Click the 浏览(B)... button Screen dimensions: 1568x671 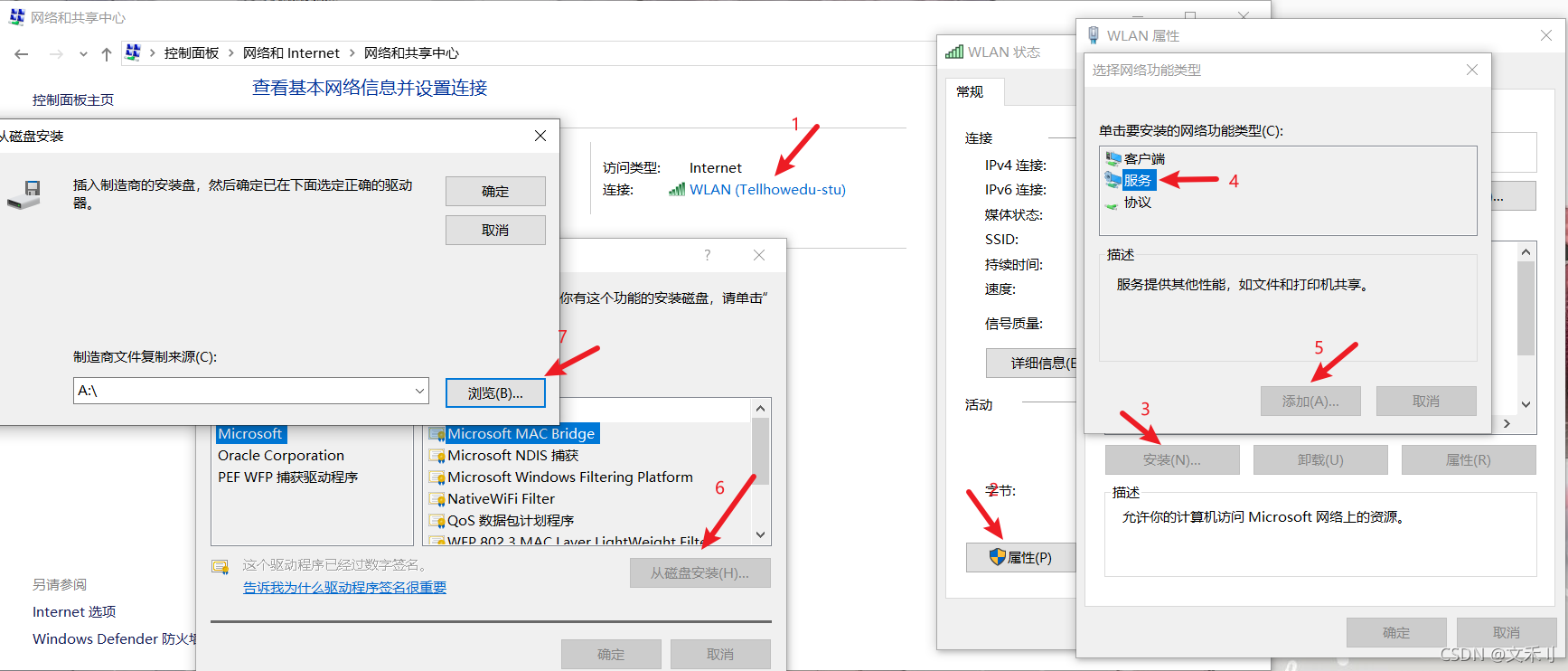coord(495,393)
